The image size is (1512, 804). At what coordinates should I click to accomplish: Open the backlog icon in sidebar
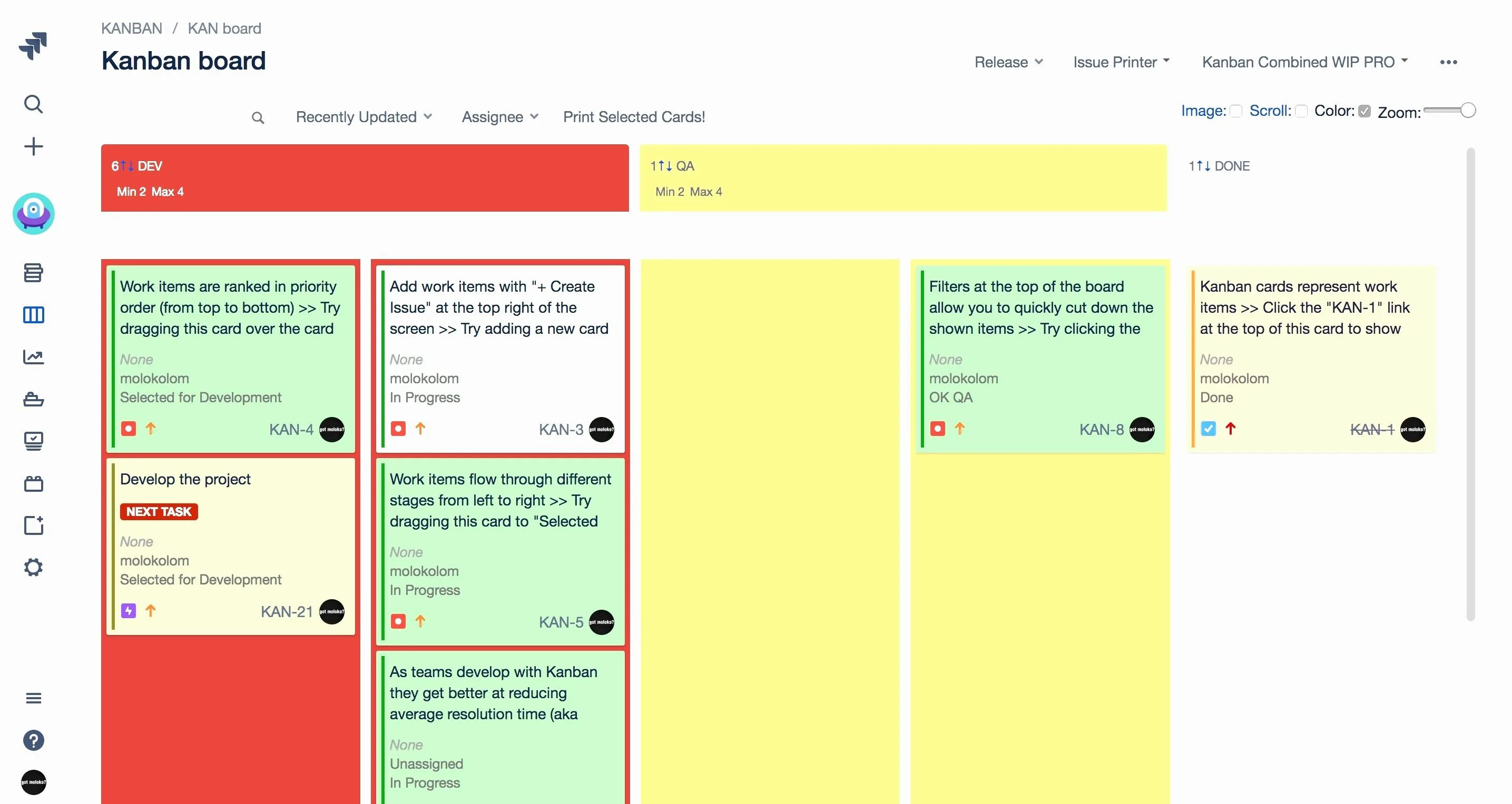pyautogui.click(x=34, y=272)
